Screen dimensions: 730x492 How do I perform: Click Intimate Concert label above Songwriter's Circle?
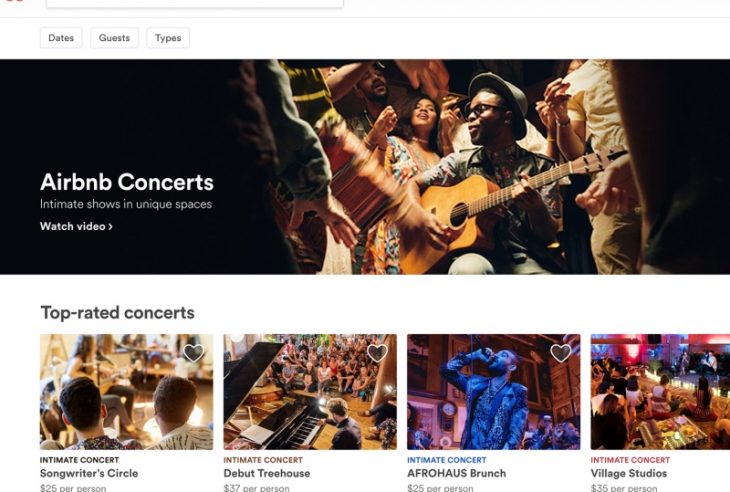[x=79, y=460]
